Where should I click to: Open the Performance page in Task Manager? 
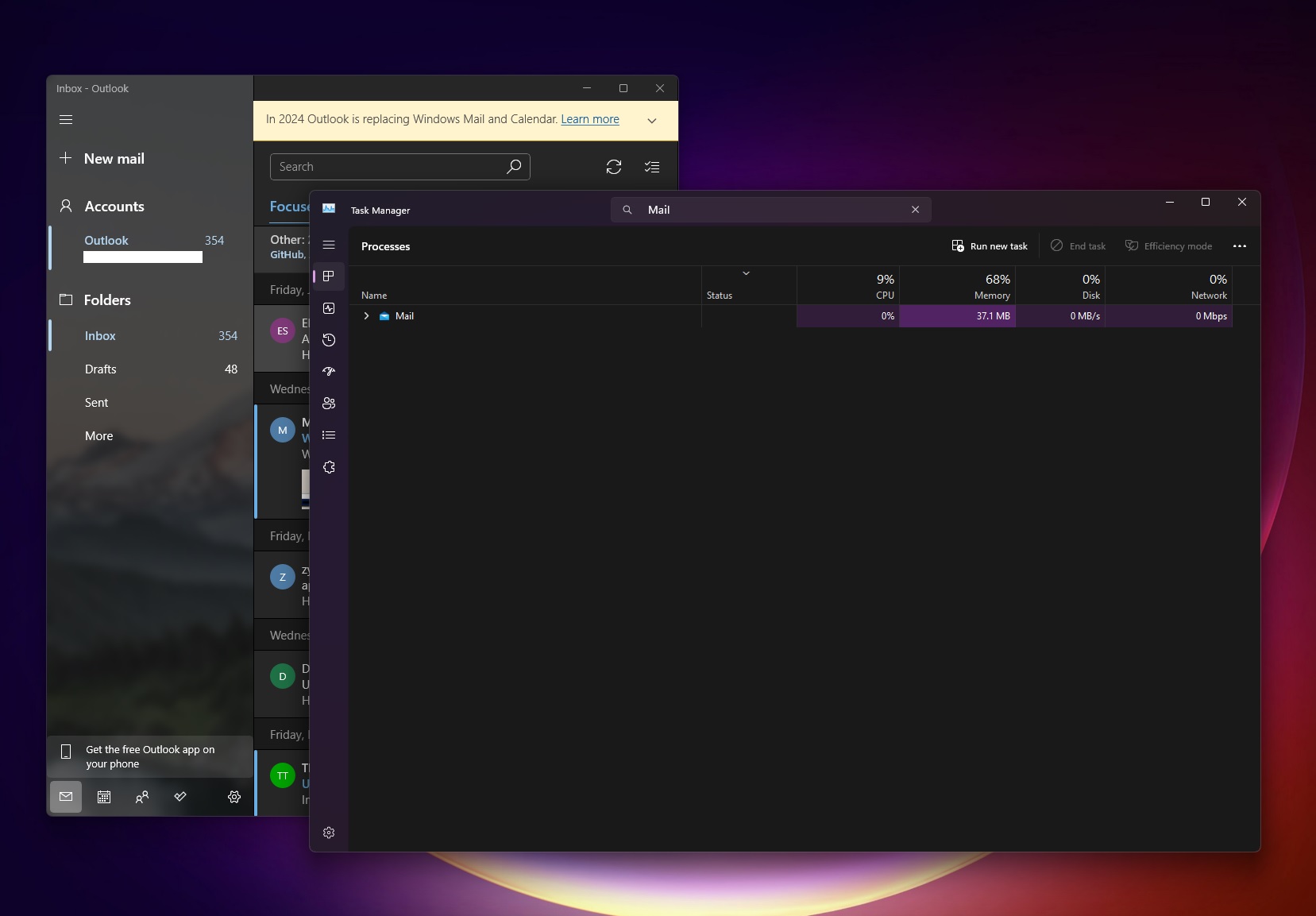point(329,308)
